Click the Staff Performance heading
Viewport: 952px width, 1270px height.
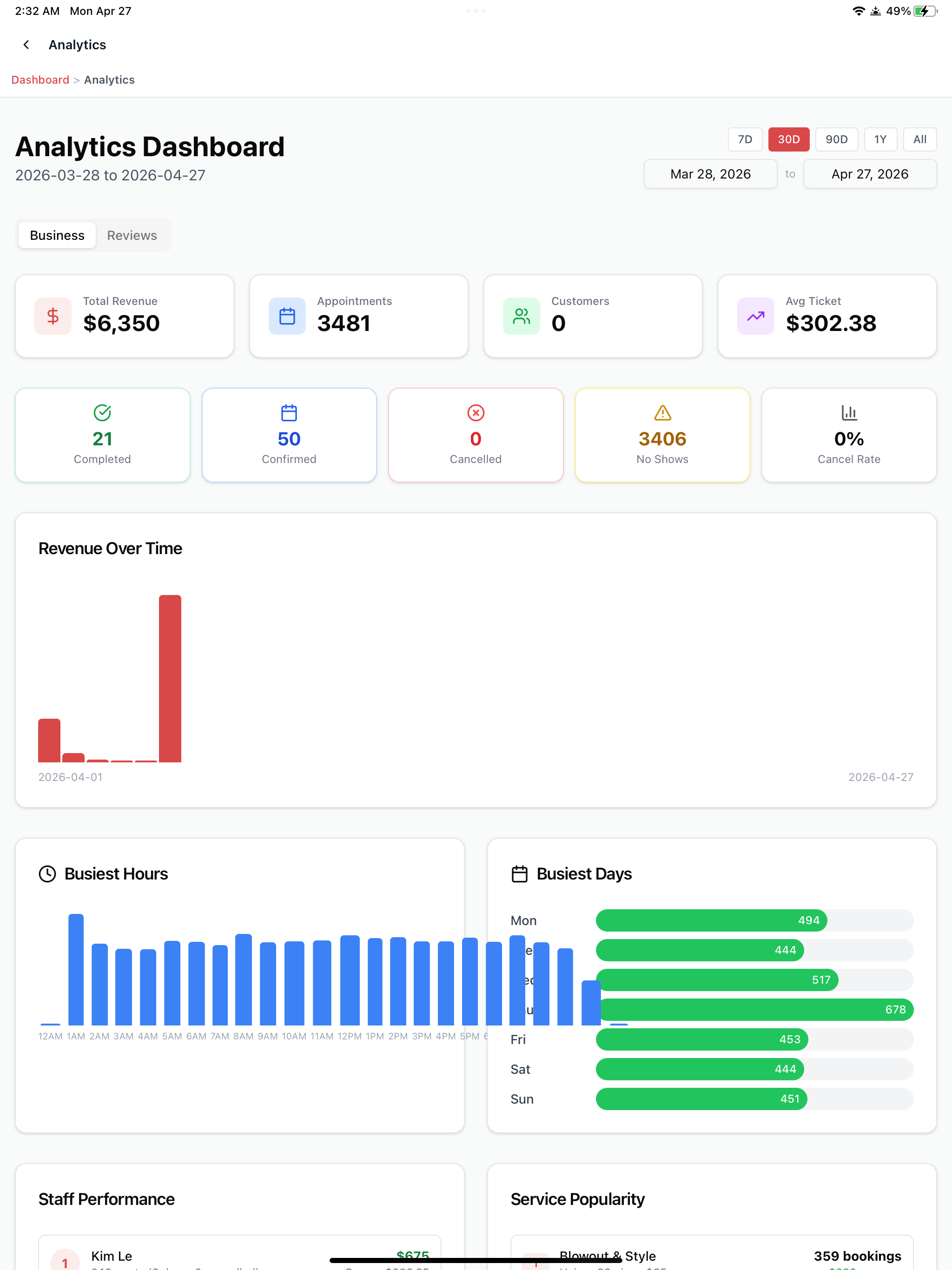coord(106,1199)
